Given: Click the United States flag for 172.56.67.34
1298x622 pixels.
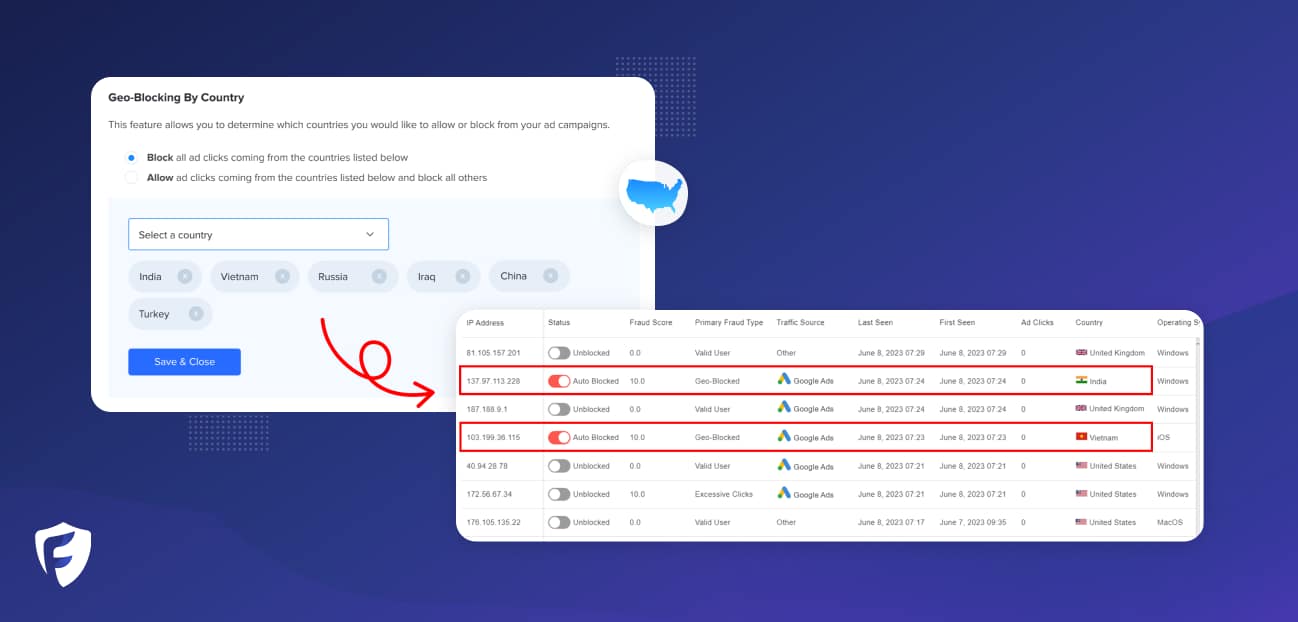Looking at the screenshot, I should (1083, 494).
